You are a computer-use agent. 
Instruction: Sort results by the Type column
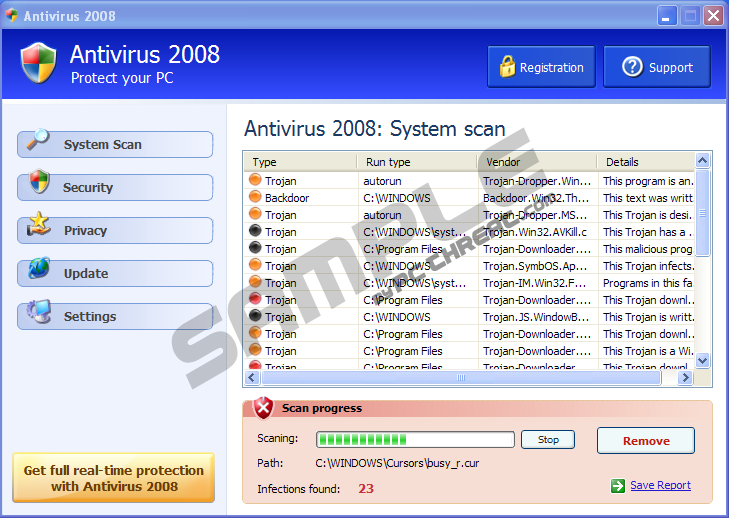300,162
